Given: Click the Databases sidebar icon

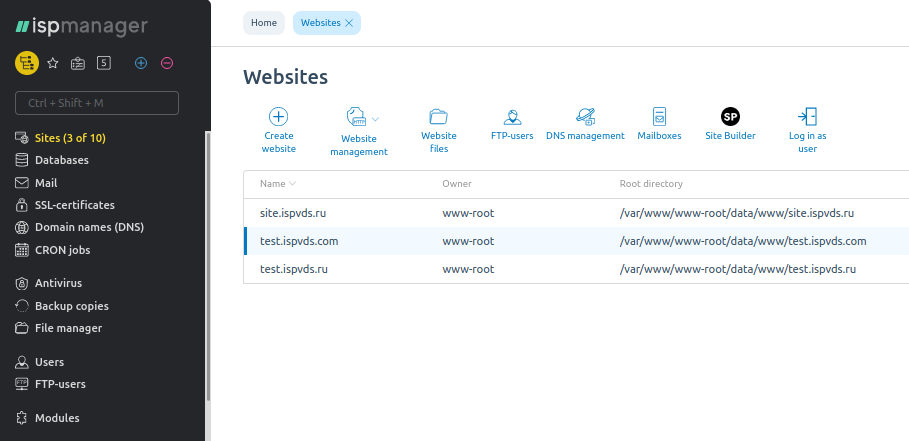Looking at the screenshot, I should 21,160.
